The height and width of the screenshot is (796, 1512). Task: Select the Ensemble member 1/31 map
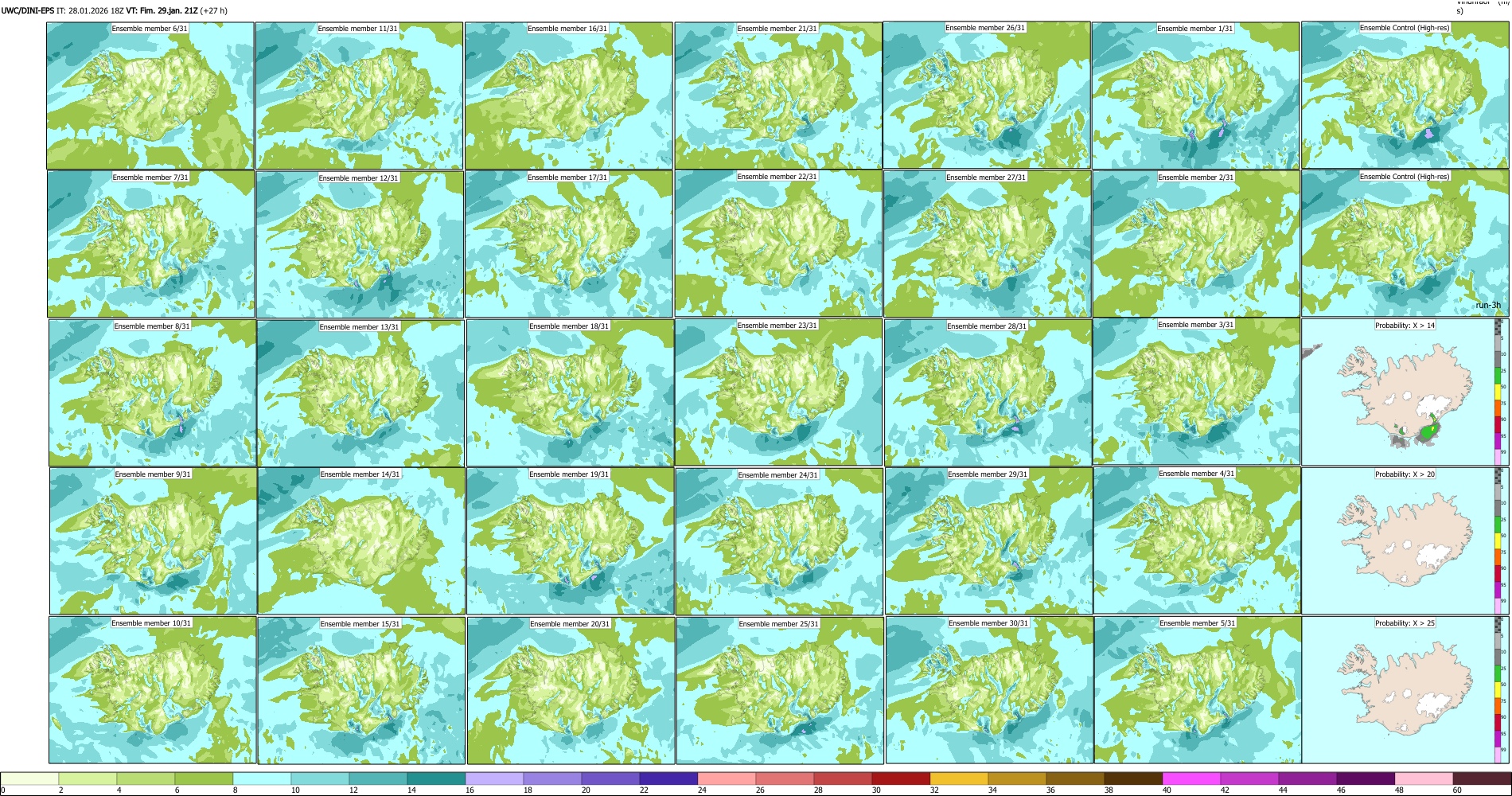point(1196,96)
